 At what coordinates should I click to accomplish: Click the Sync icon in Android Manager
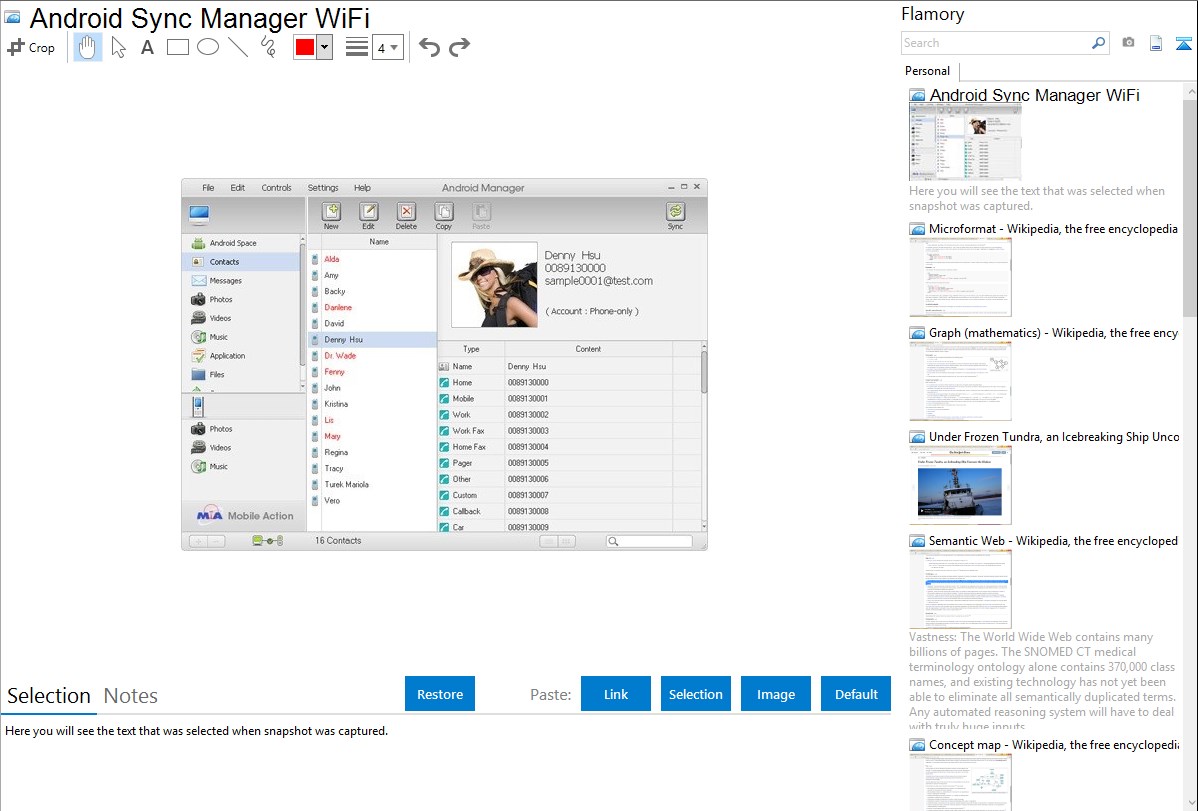coord(675,216)
